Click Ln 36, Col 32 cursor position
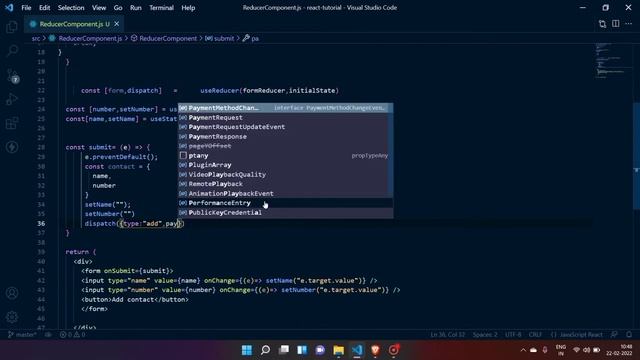Image resolution: width=640 pixels, height=360 pixels. [447, 335]
